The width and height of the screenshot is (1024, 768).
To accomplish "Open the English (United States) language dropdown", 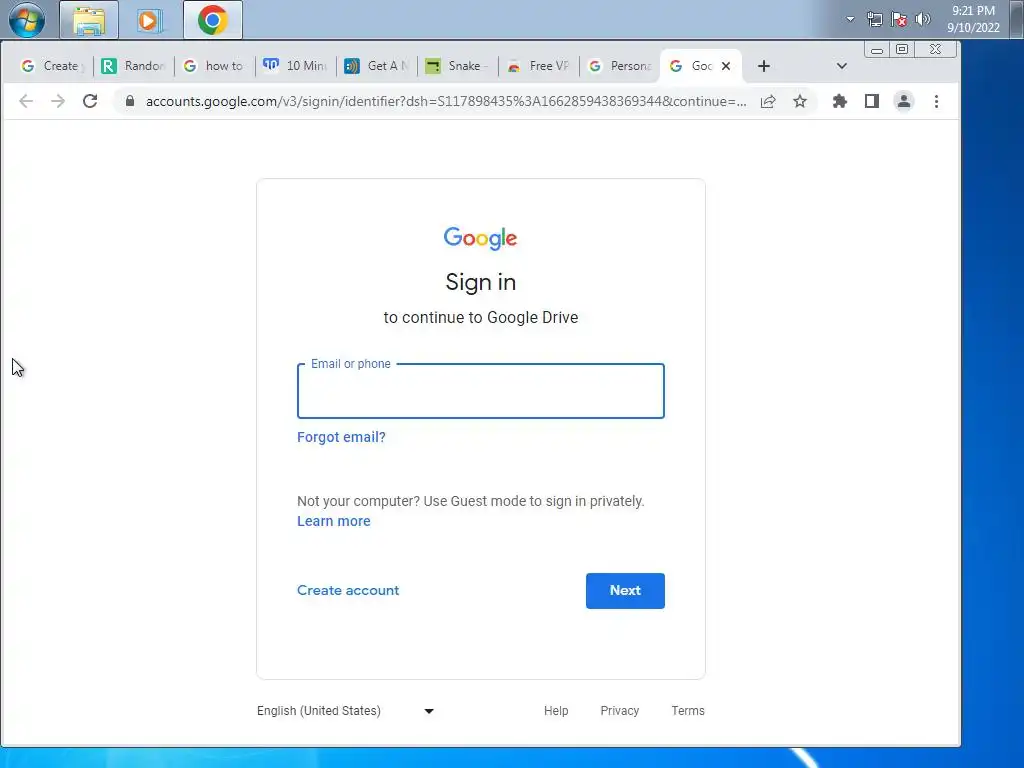I will click(345, 711).
